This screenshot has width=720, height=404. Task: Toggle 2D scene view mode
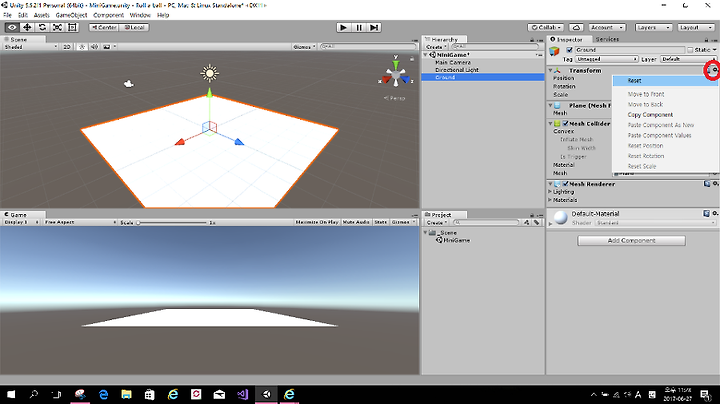point(67,47)
